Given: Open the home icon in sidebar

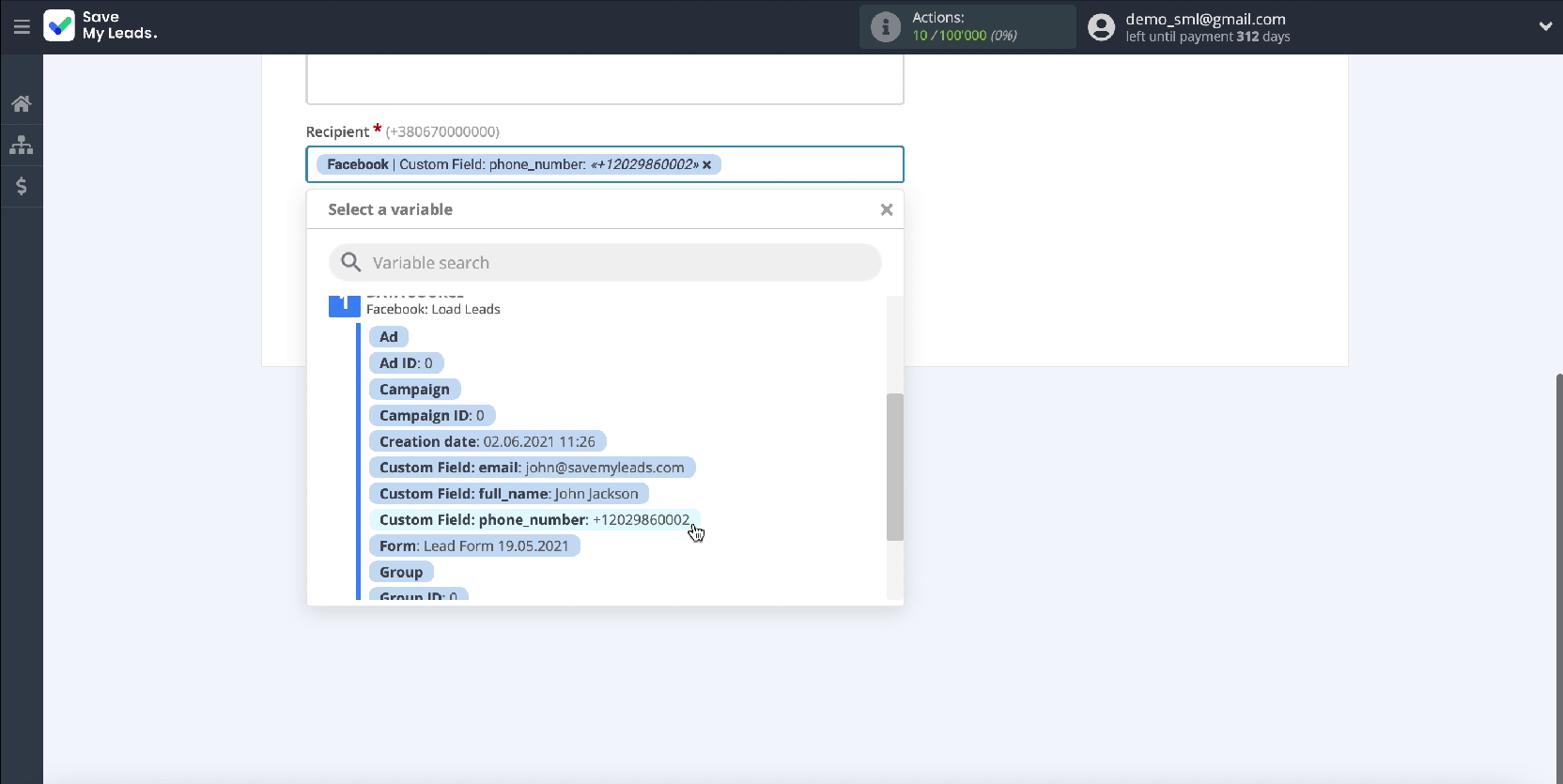Looking at the screenshot, I should (22, 103).
